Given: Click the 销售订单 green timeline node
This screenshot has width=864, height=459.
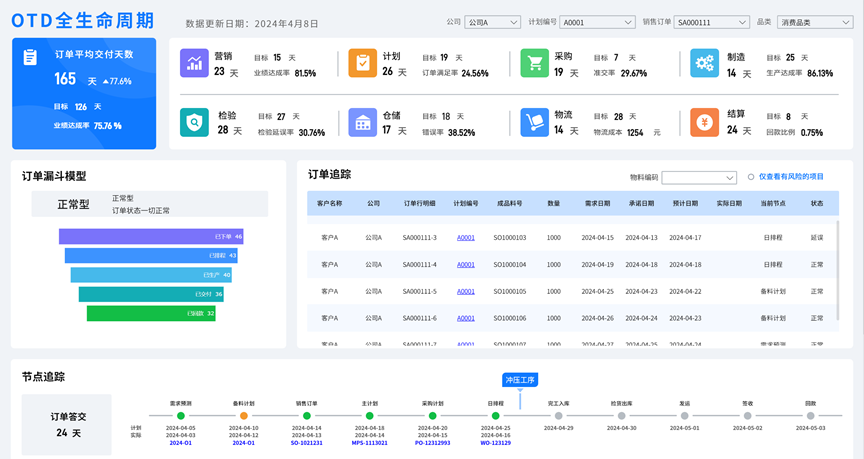Looking at the screenshot, I should tap(307, 416).
